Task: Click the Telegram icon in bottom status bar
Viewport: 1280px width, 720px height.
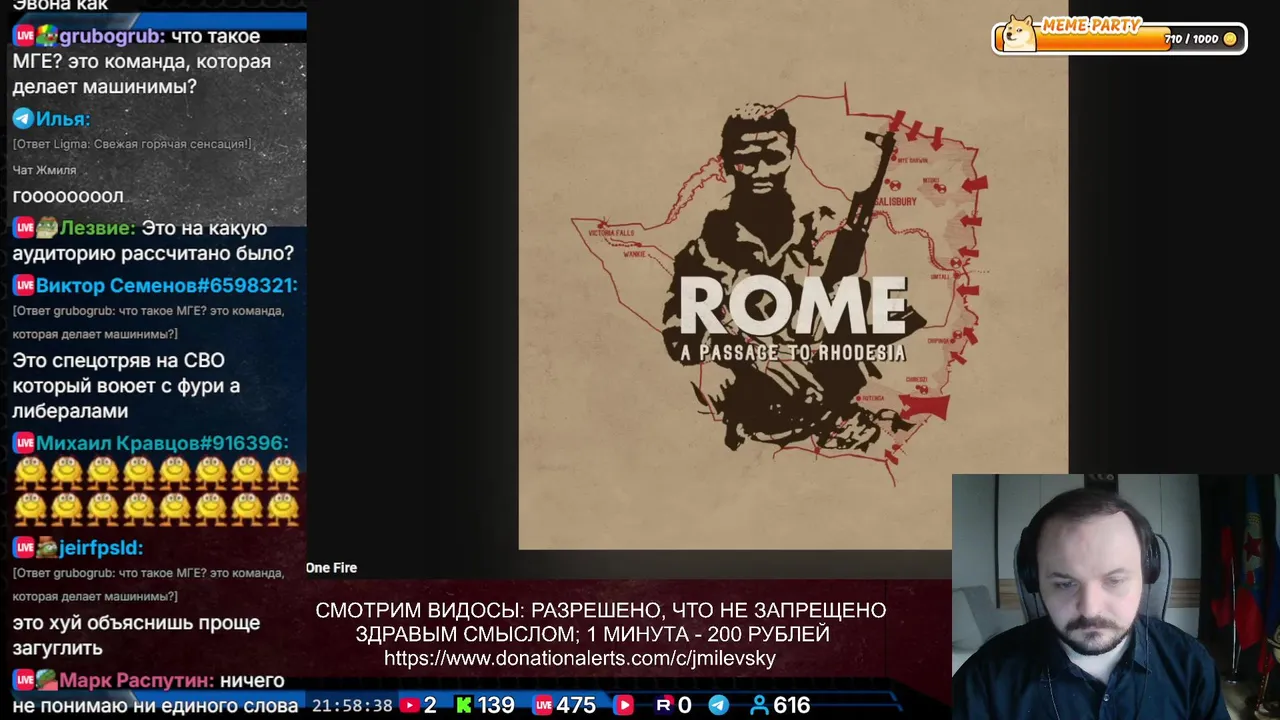Action: coord(719,705)
